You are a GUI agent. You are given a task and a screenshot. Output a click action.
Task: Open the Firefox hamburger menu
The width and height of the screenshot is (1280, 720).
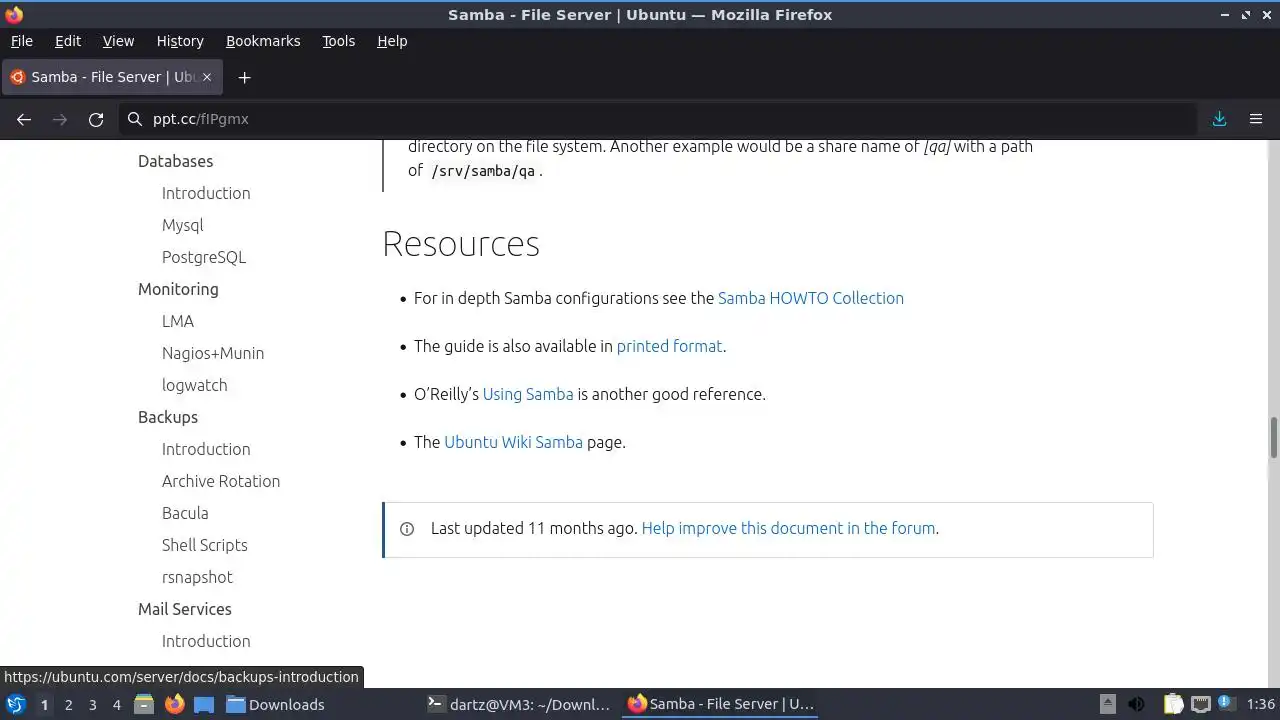[1256, 119]
